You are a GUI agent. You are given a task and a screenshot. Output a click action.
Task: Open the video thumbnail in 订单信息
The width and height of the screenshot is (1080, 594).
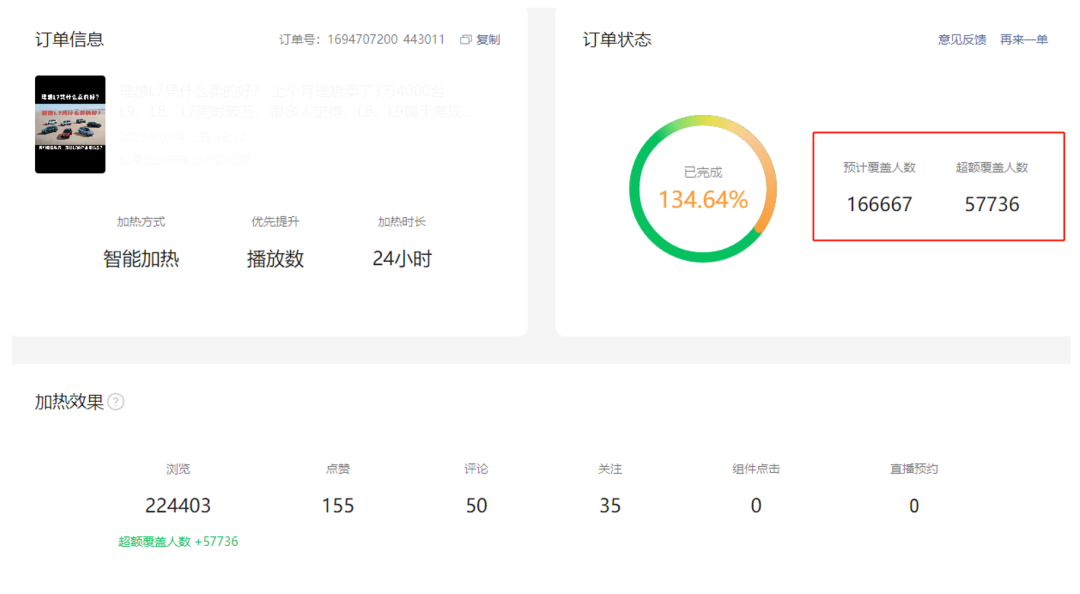point(70,124)
